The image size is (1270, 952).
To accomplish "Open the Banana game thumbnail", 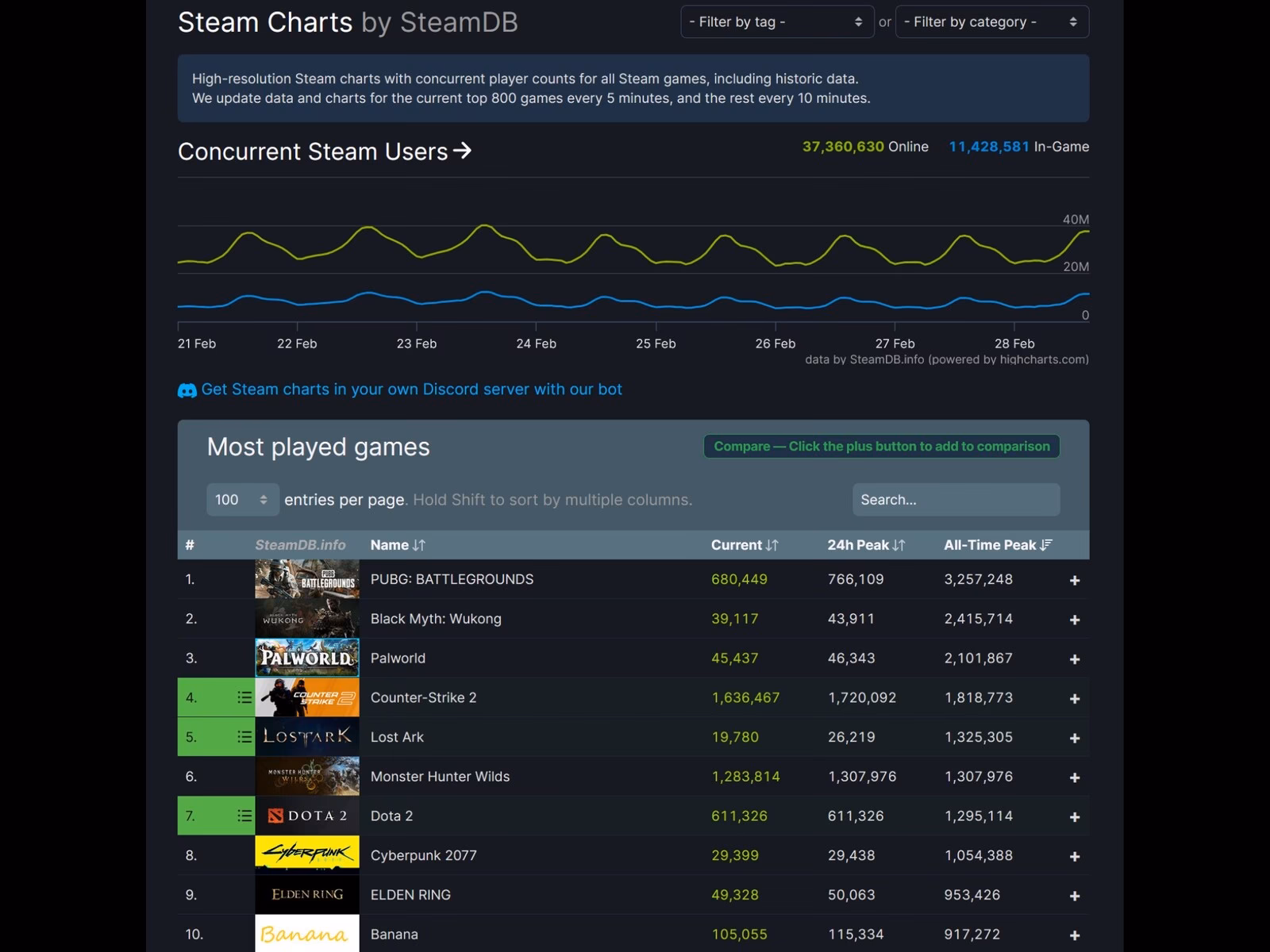I will pos(307,934).
